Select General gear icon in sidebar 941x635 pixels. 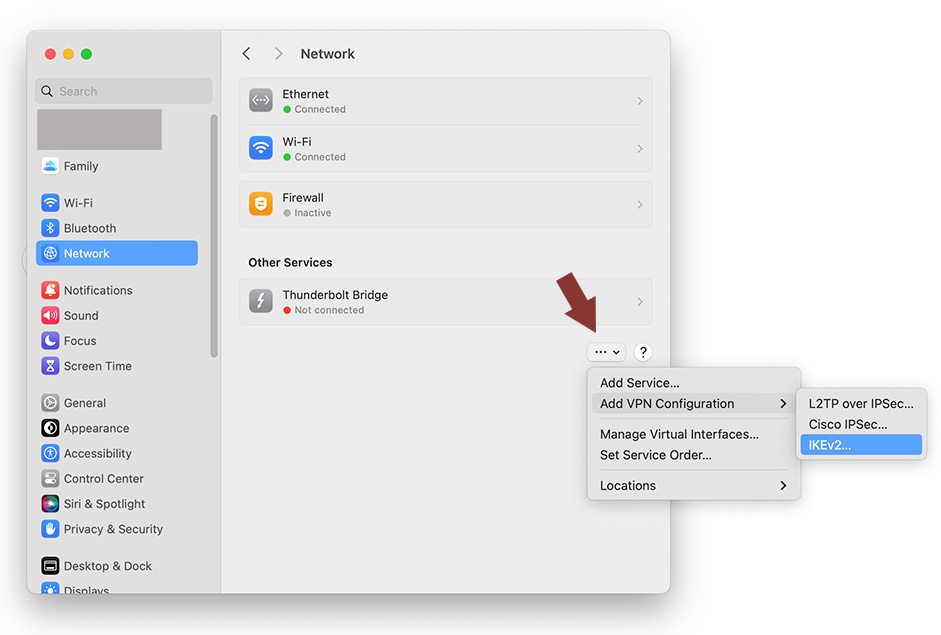(x=50, y=403)
